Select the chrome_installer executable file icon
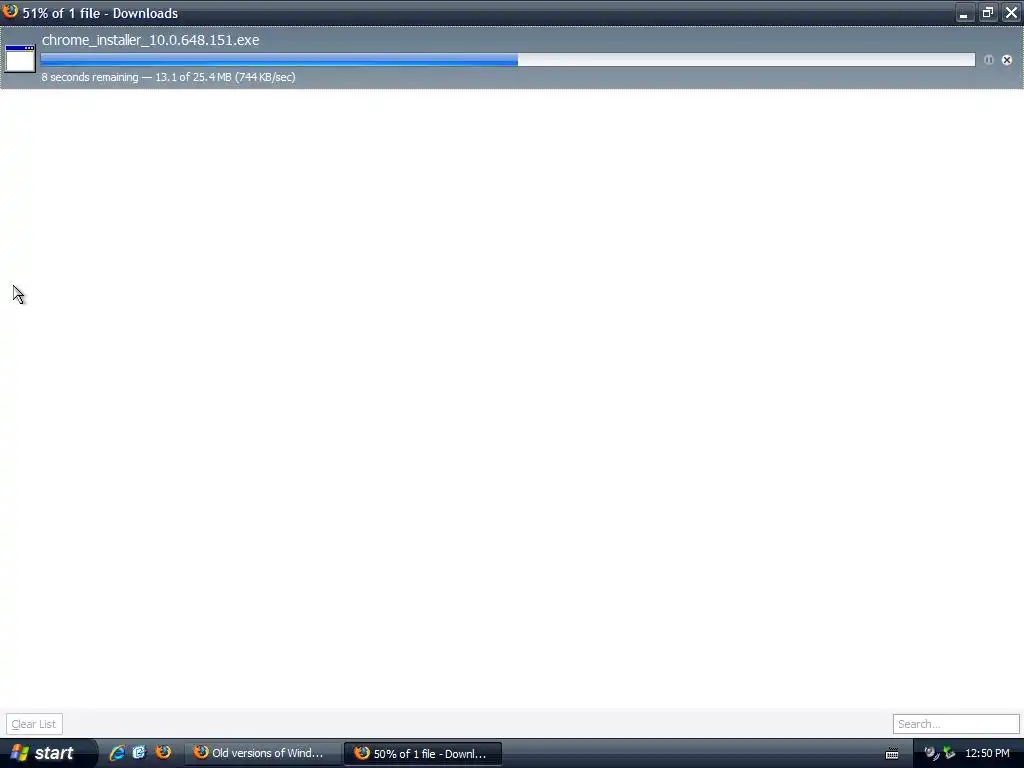 (x=20, y=59)
